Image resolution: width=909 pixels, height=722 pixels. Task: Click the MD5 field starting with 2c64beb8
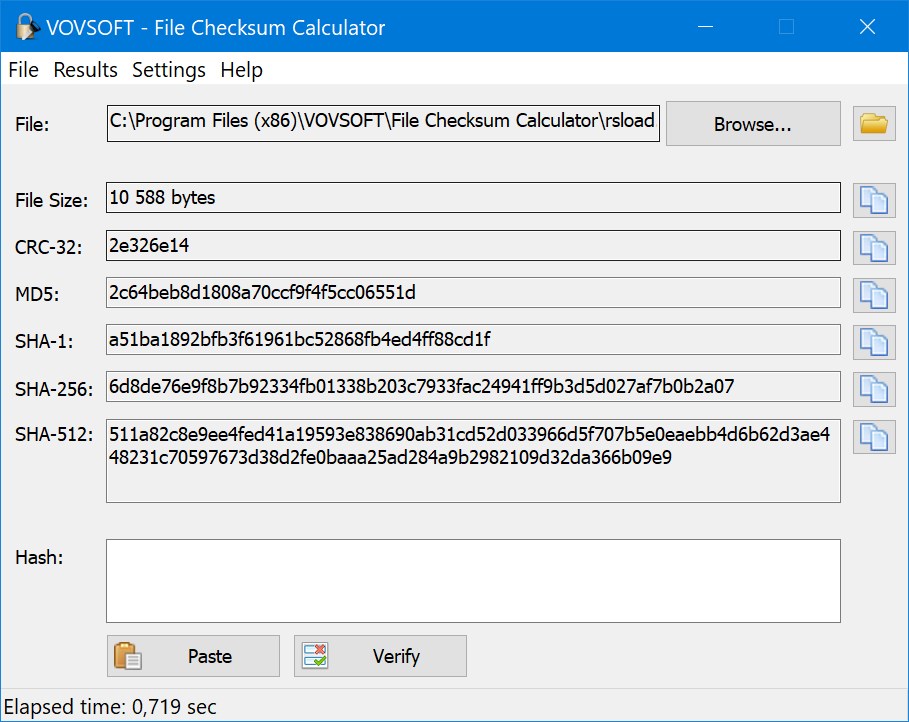(473, 292)
